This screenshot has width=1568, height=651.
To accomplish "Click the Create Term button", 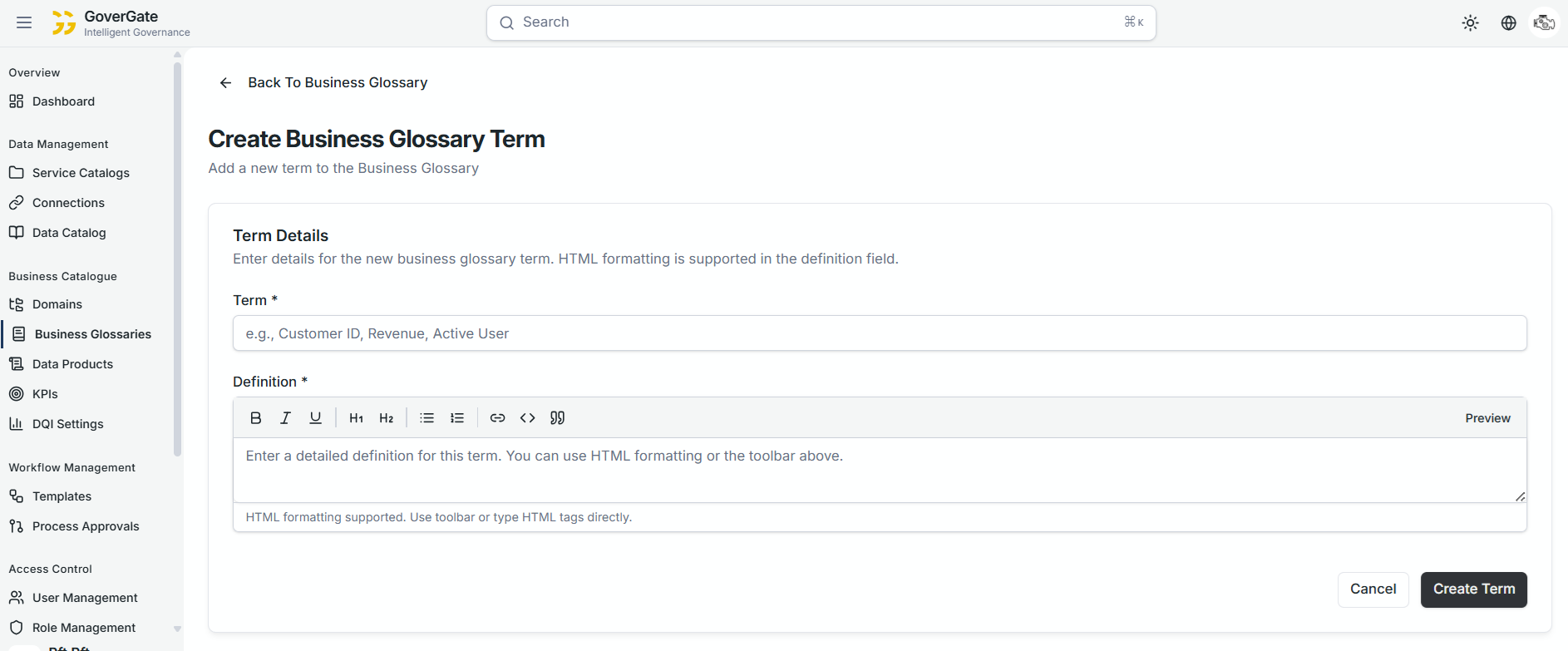I will (x=1473, y=589).
